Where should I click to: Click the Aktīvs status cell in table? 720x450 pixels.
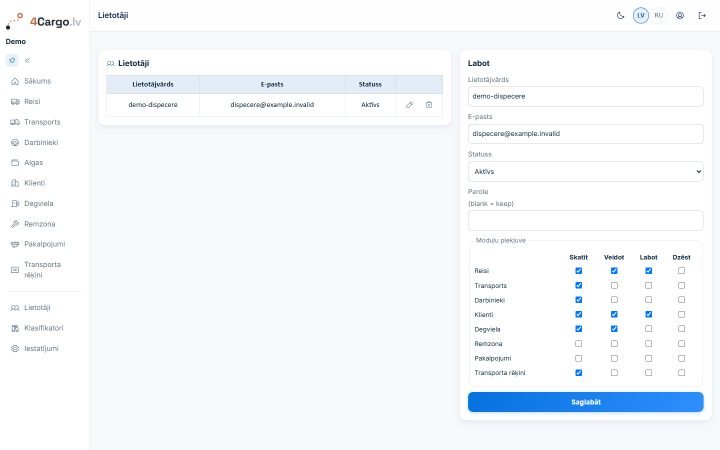(370, 105)
